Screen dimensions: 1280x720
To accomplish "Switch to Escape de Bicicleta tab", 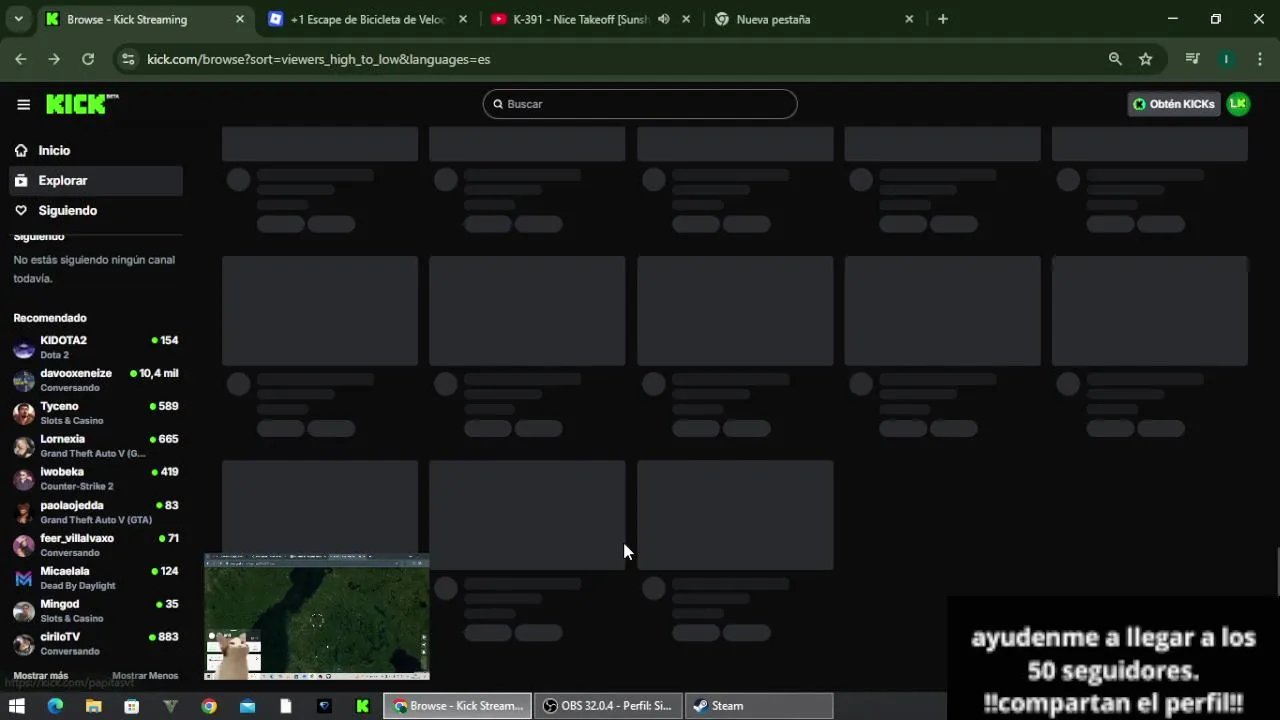I will [368, 19].
